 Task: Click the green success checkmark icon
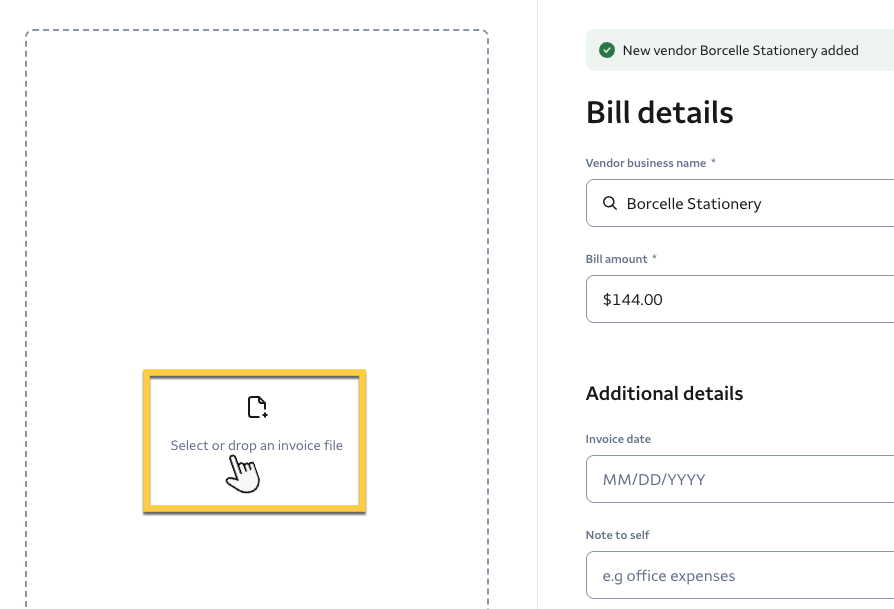click(606, 50)
